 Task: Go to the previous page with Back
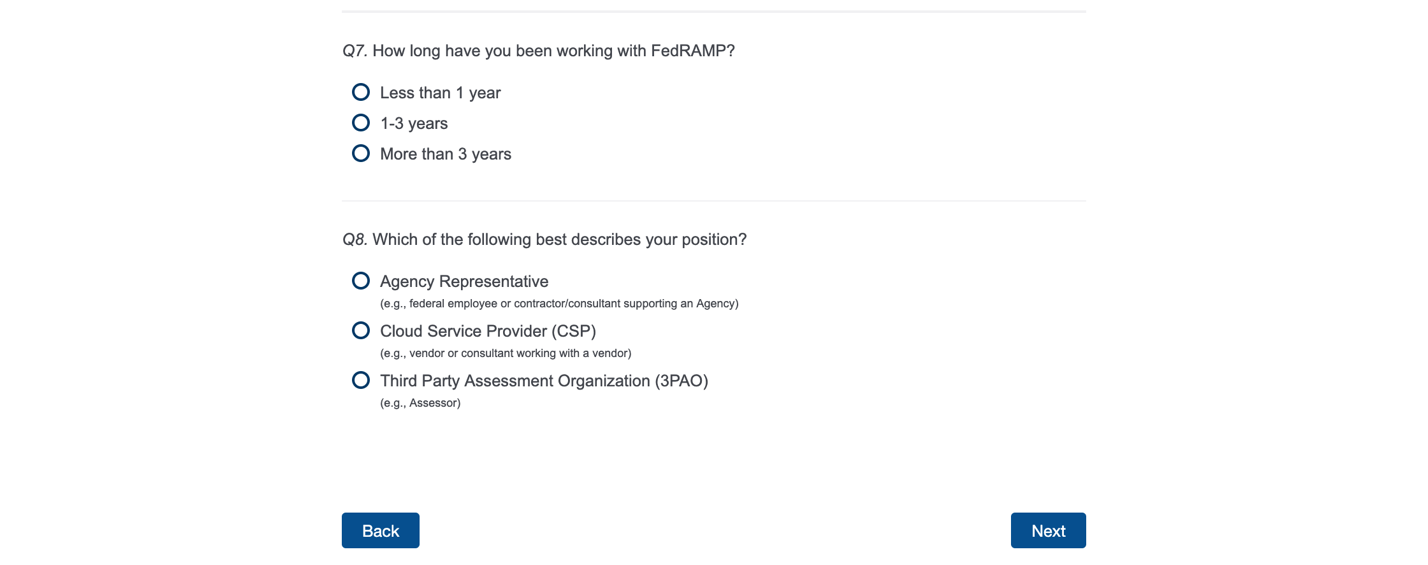coord(380,531)
